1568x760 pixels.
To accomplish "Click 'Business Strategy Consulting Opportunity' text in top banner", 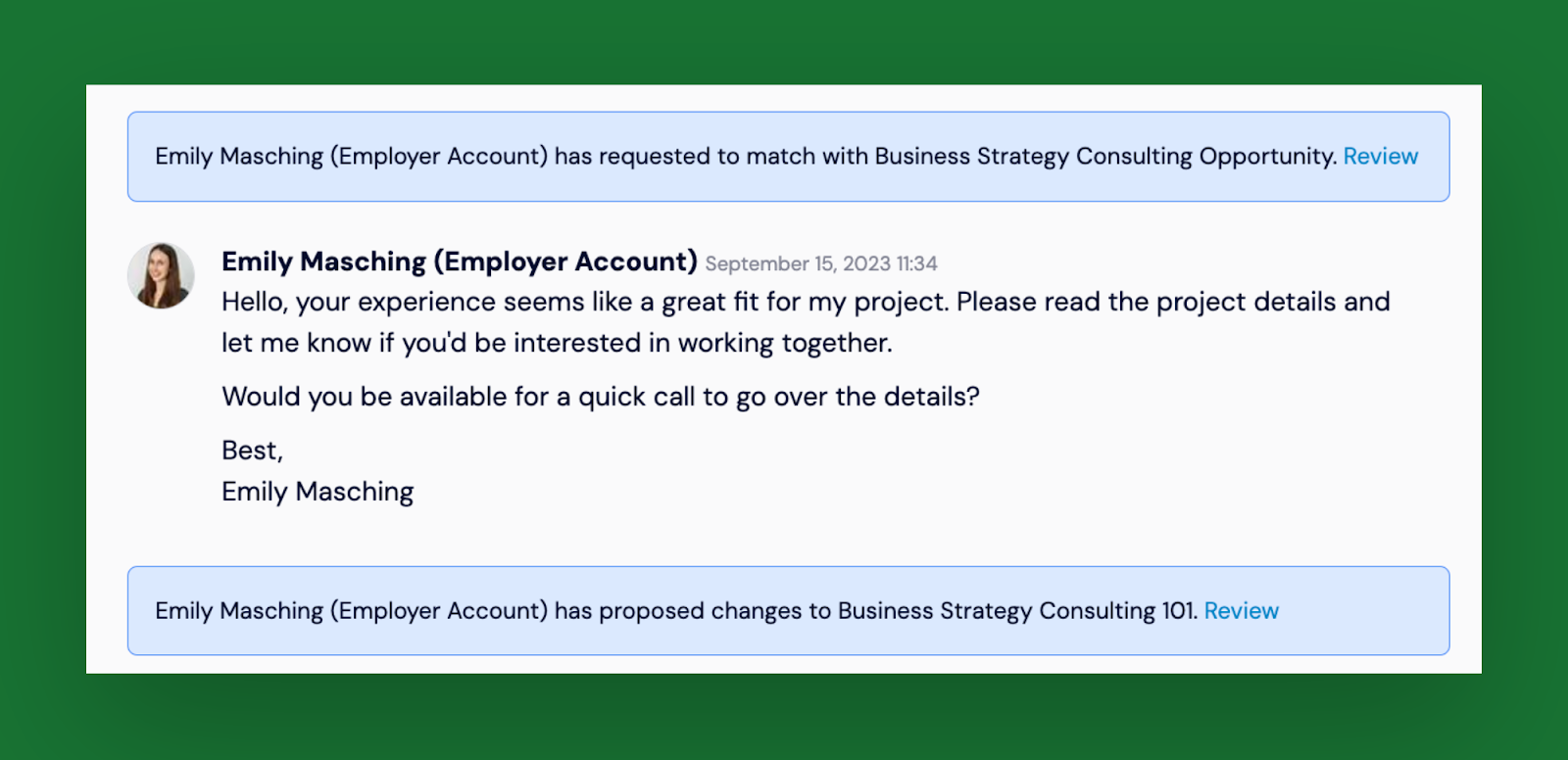I will pos(1105,157).
